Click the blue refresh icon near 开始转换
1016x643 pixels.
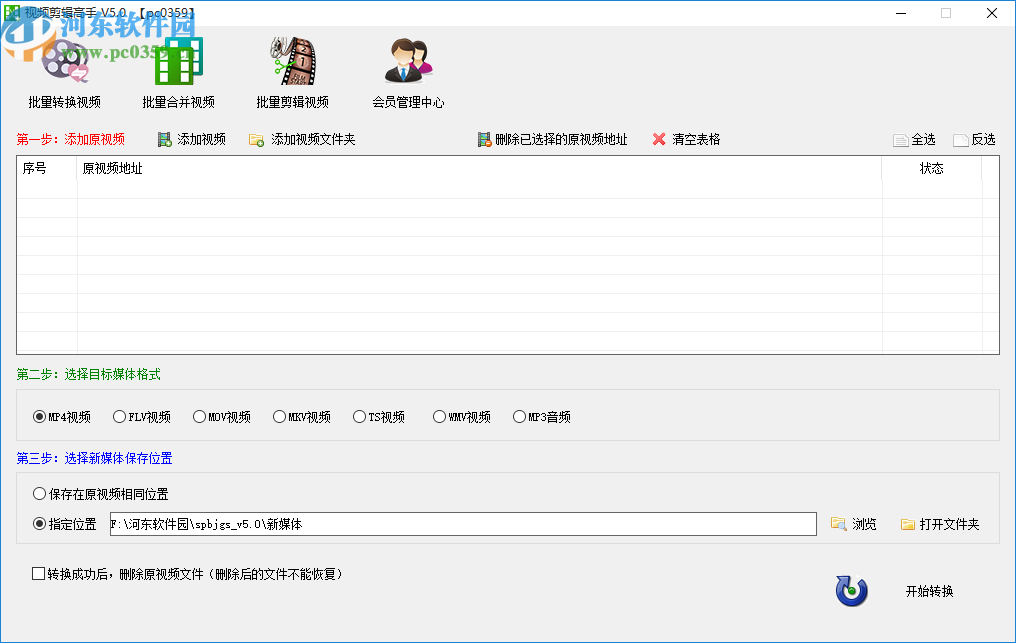[x=850, y=591]
